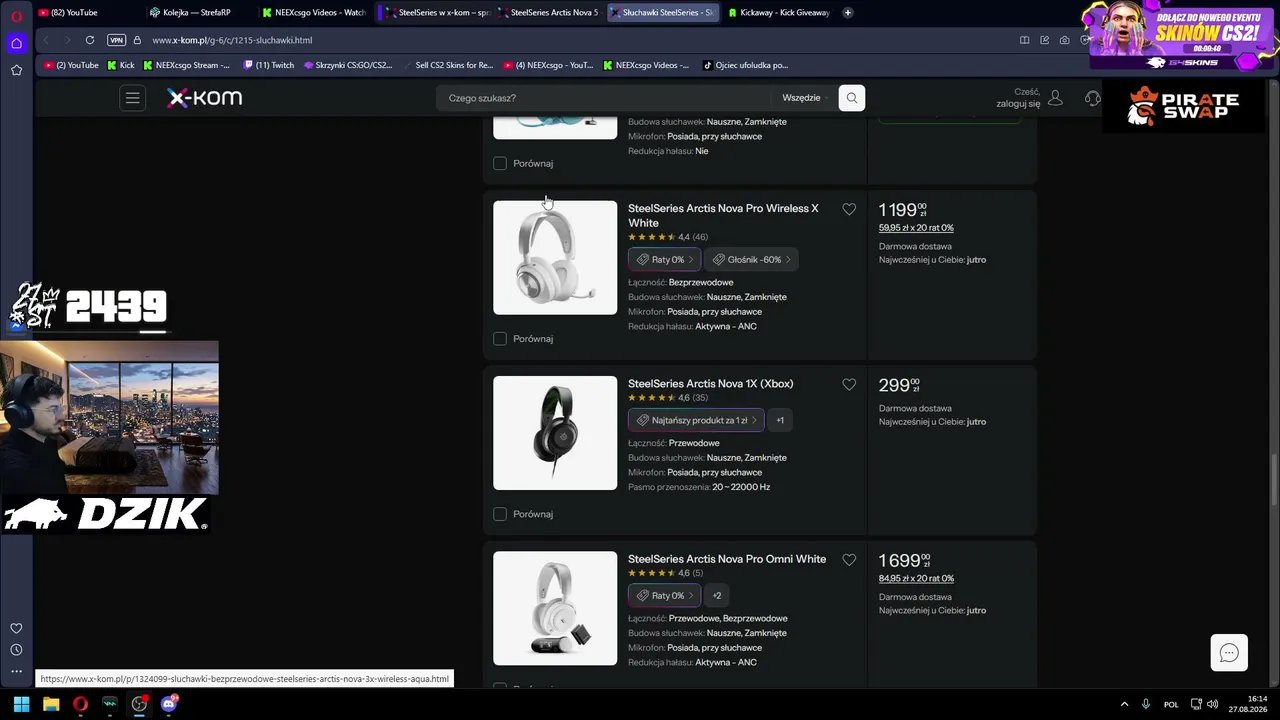Viewport: 1280px width, 720px height.
Task: Switch to the Kickaway - Kick Giveaway tab
Action: click(780, 13)
